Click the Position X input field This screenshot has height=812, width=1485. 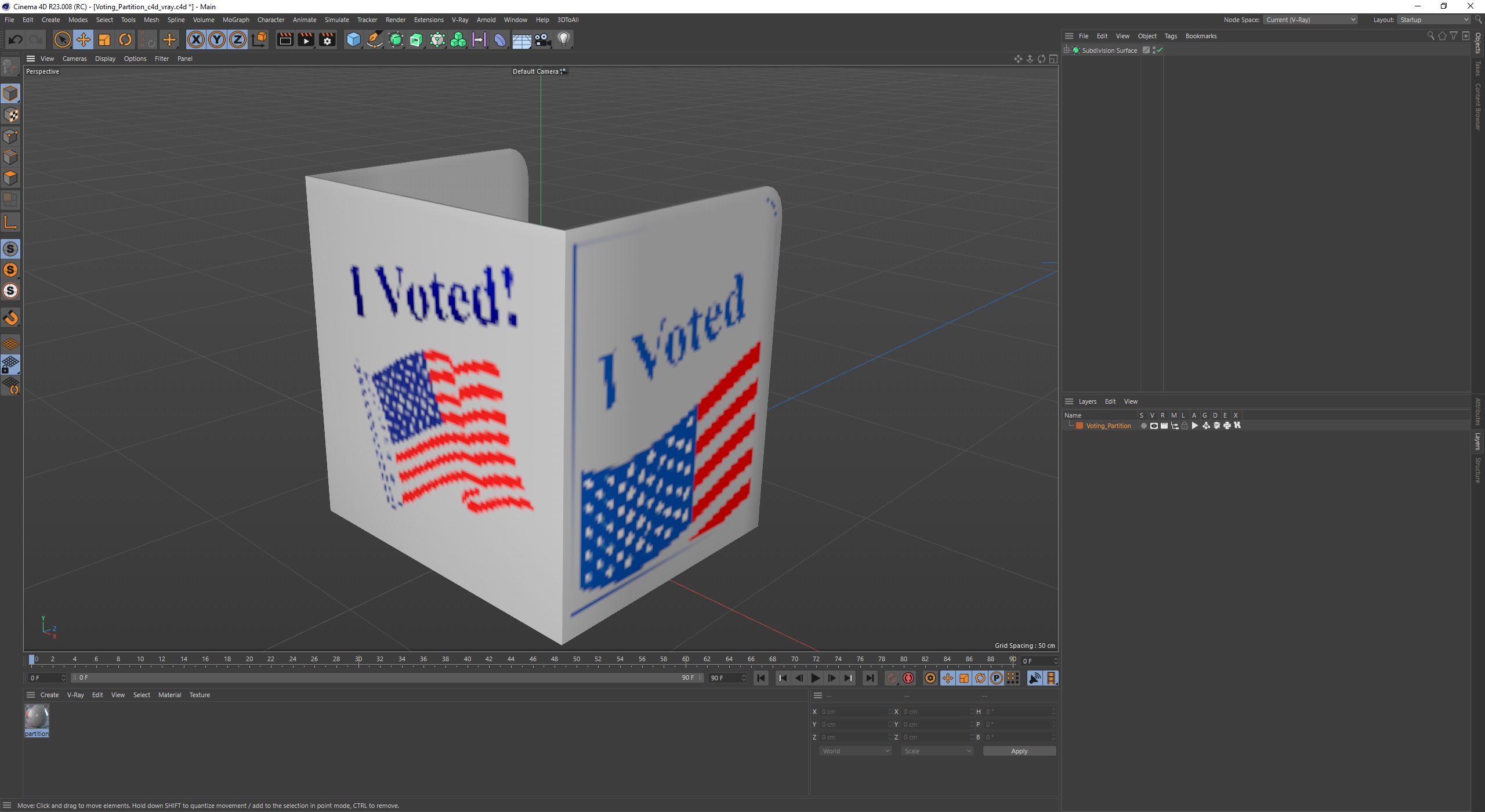[x=855, y=712]
